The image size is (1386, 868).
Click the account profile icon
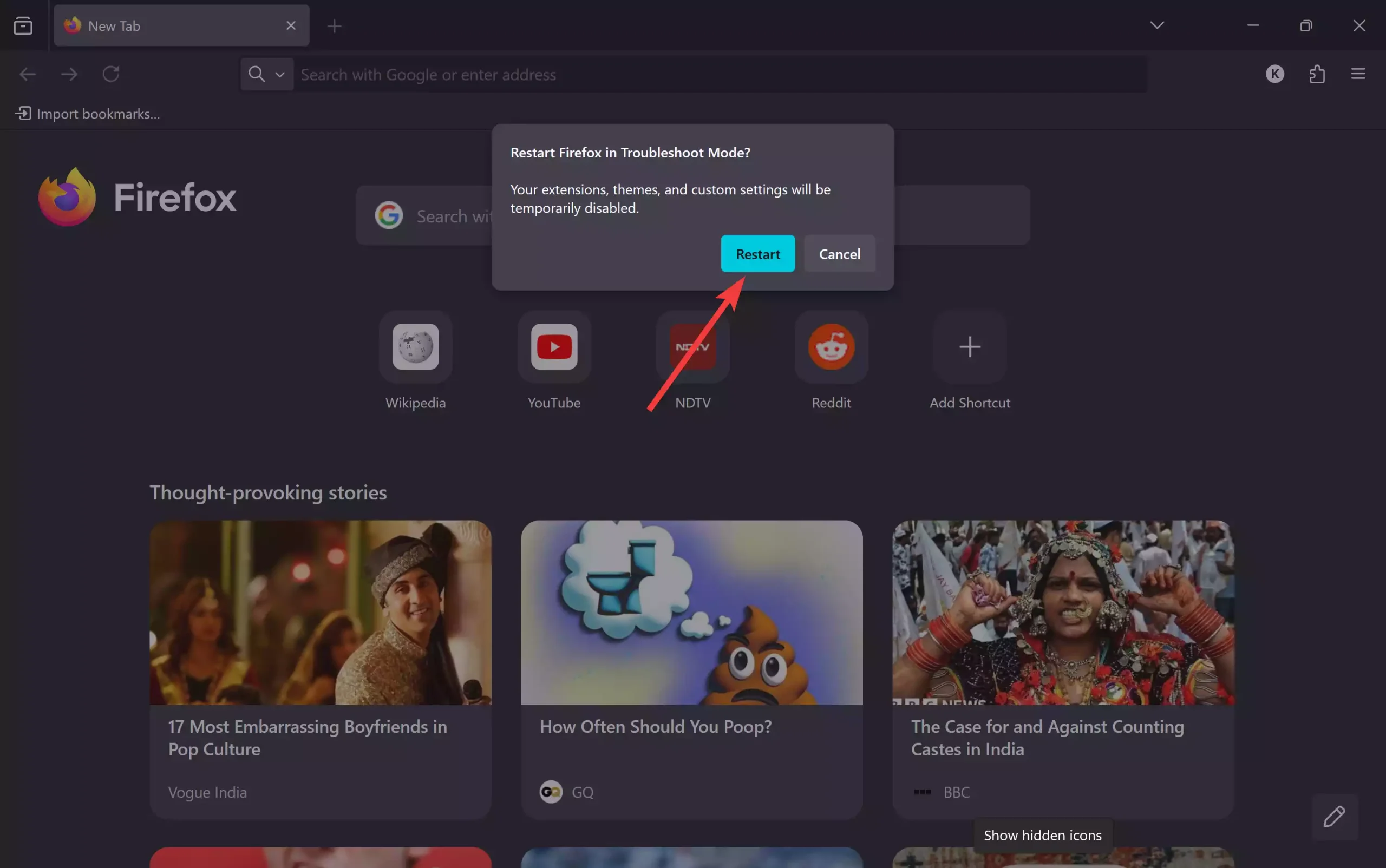click(1274, 74)
